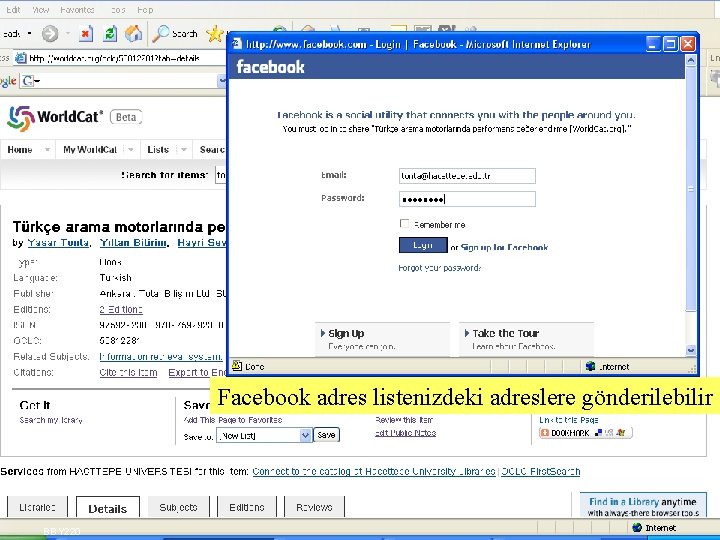Viewport: 720px width, 540px height.
Task: Open the Home menu dropdown arrow
Action: (47, 150)
